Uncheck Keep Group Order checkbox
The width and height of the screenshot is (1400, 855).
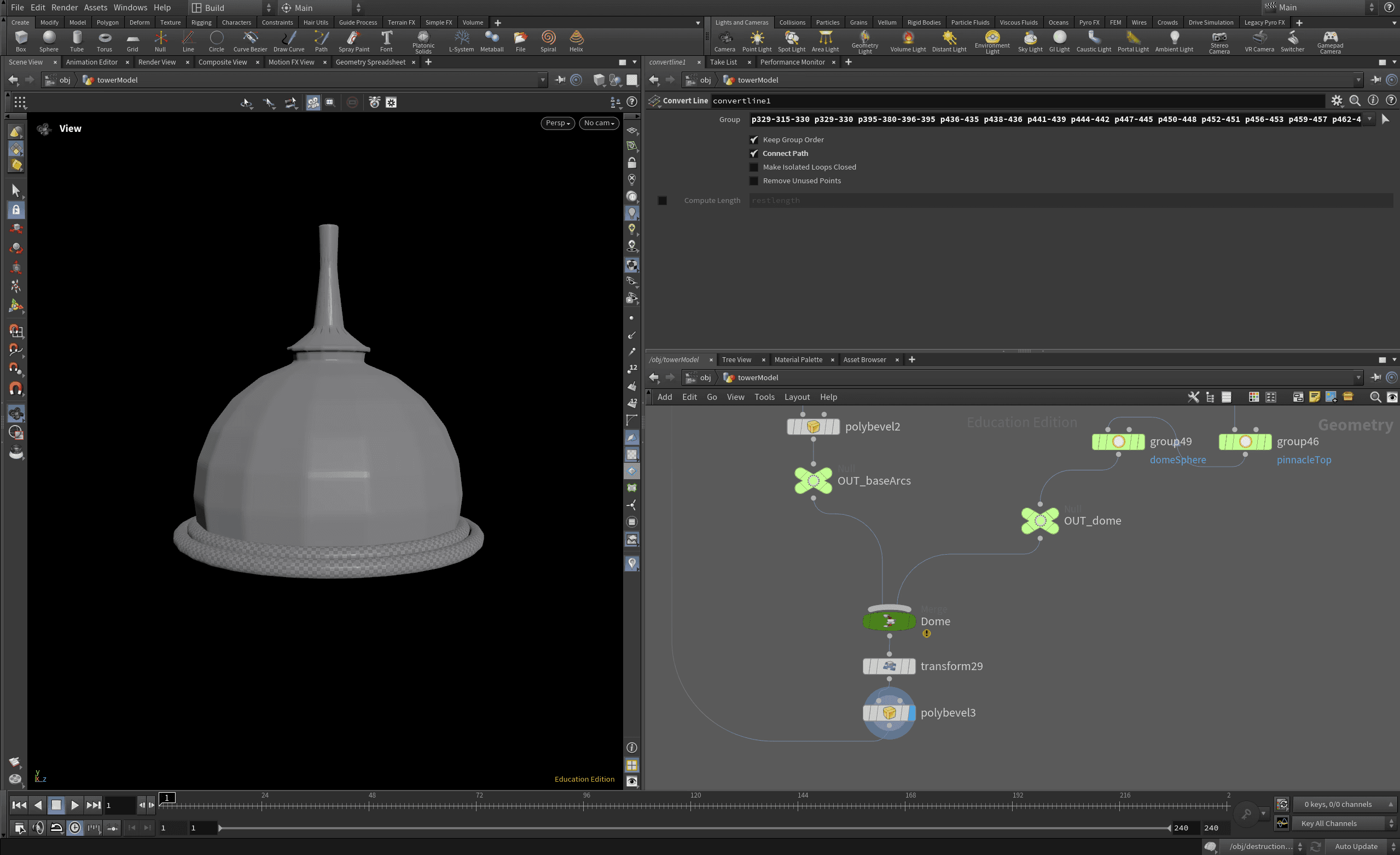[x=754, y=139]
